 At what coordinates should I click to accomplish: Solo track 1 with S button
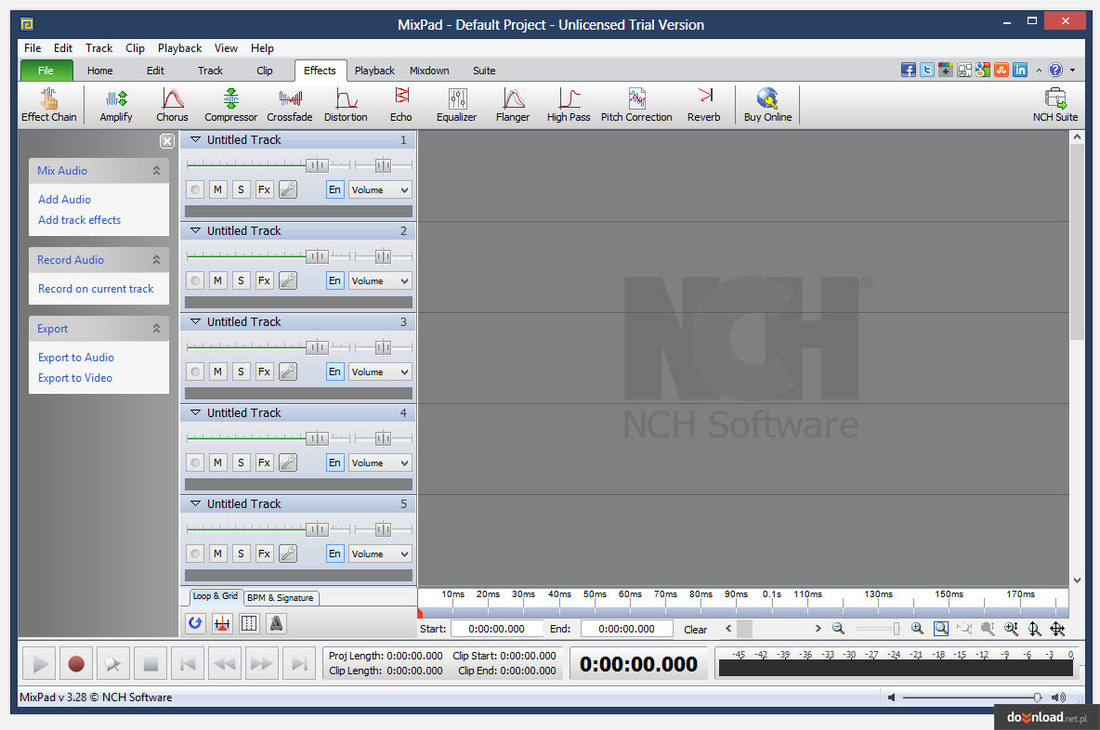pos(241,189)
